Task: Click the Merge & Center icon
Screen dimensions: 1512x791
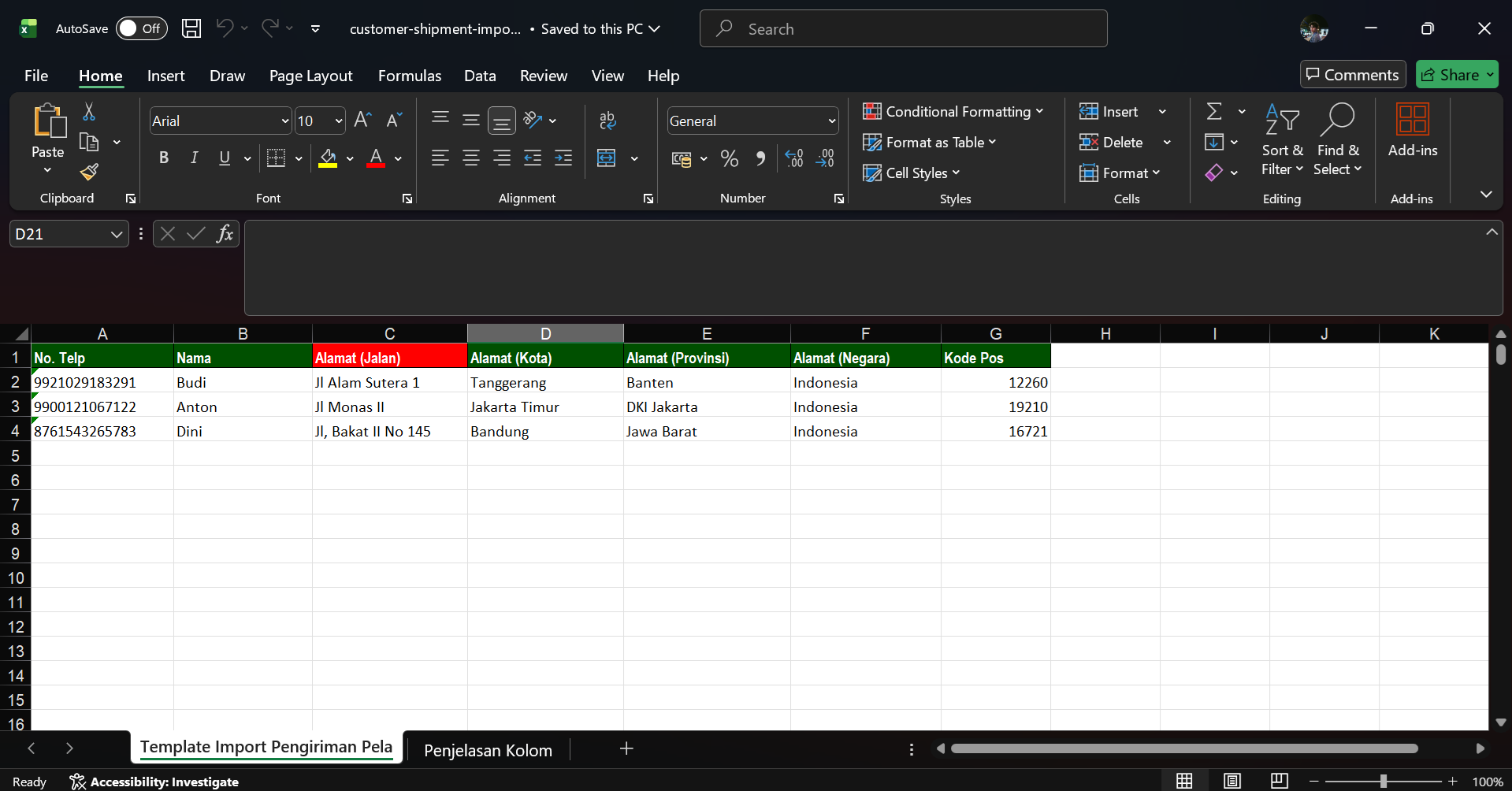Action: [x=607, y=158]
